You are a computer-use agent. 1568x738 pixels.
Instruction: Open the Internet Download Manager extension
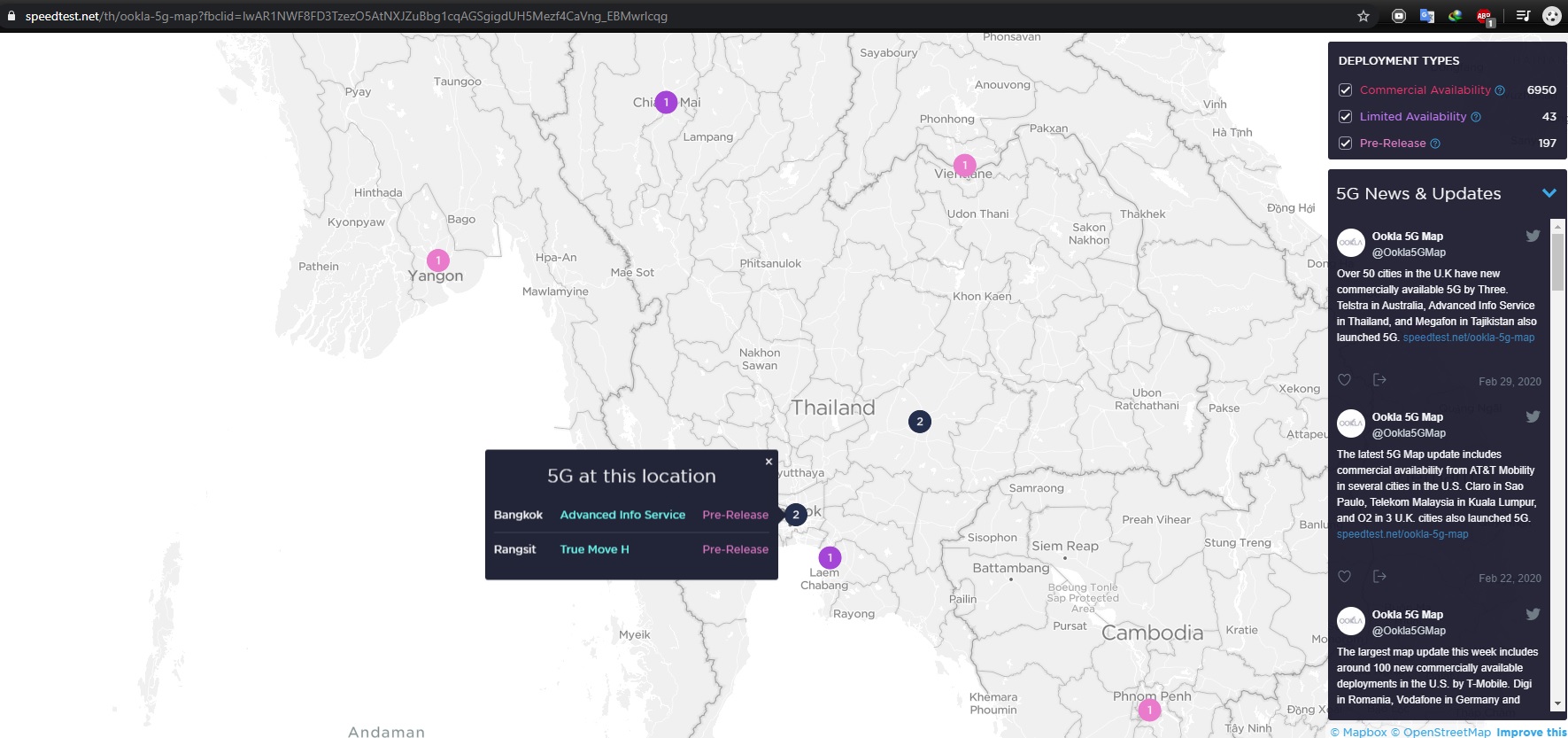tap(1455, 16)
